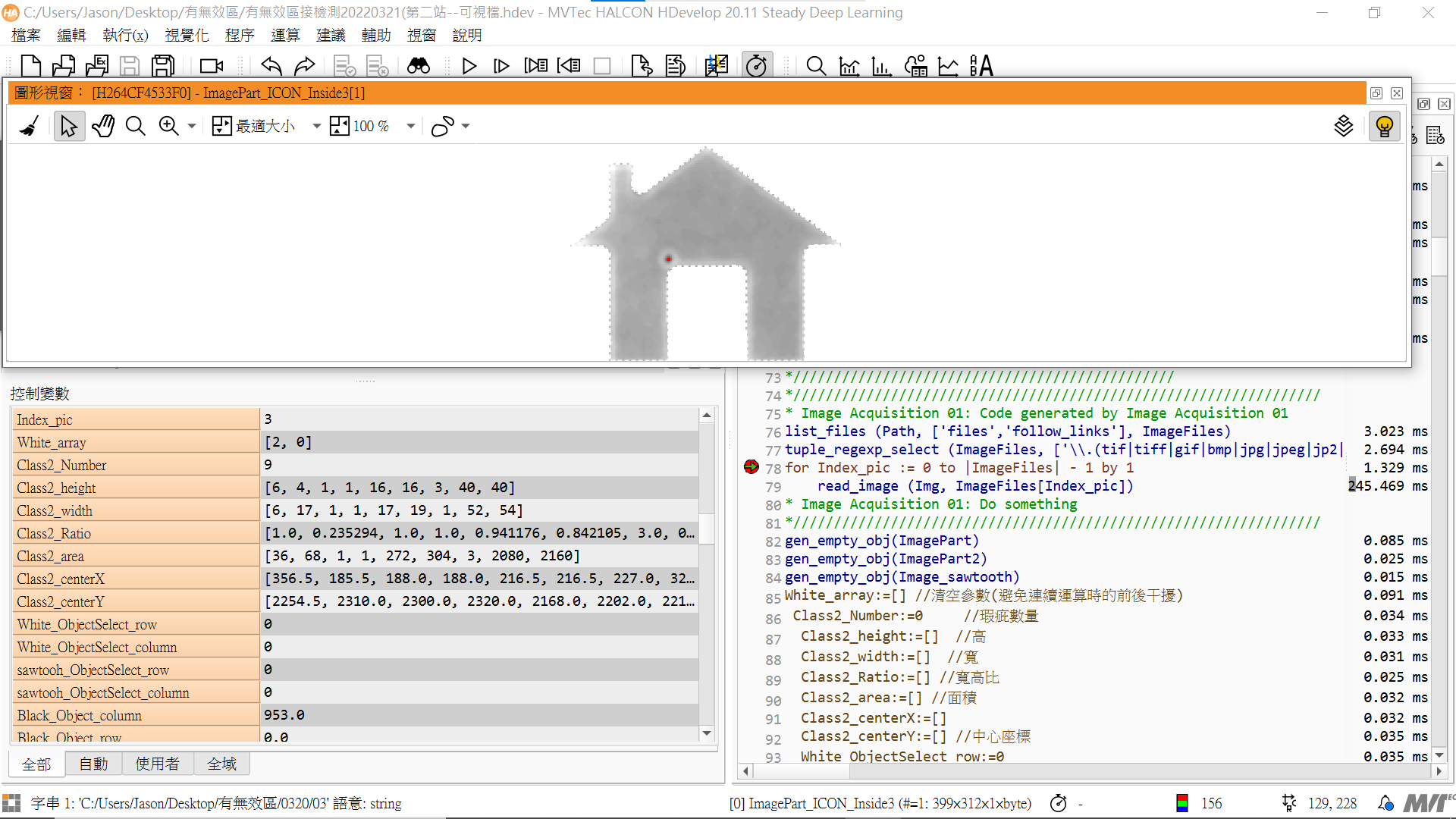Run the program with the Play icon
This screenshot has width=1456, height=819.
(x=469, y=66)
